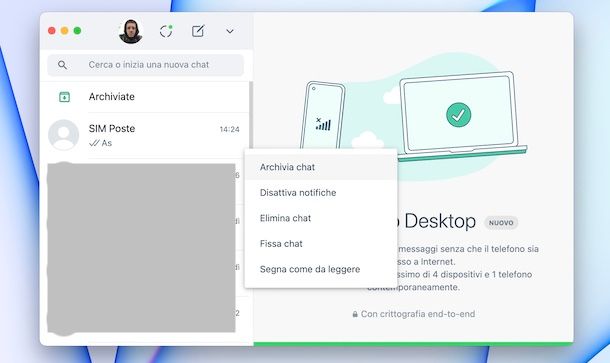Click "Con crittografia end-to-end" text
The width and height of the screenshot is (610, 363).
(418, 314)
